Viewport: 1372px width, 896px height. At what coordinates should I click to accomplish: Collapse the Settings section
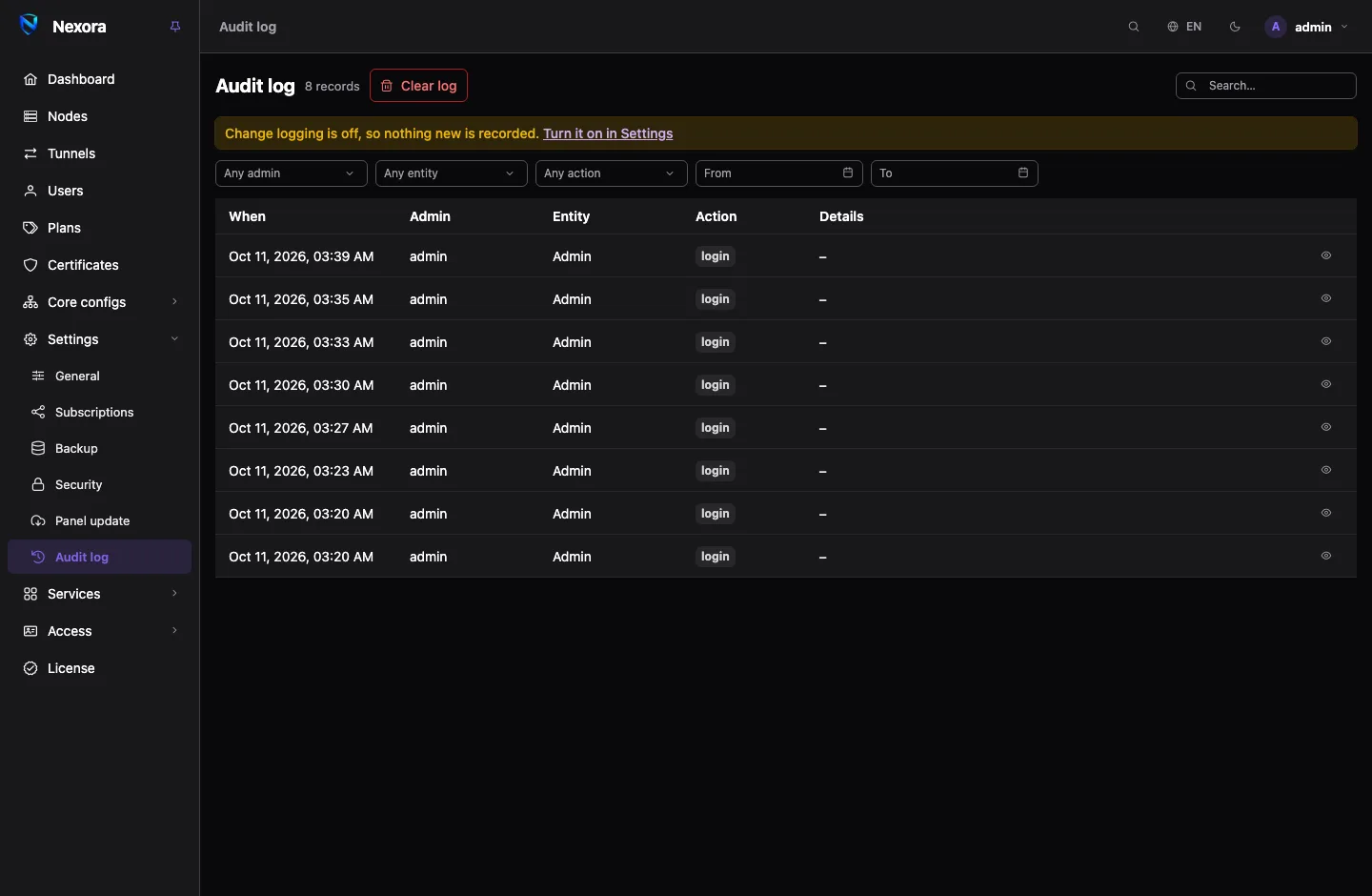pos(99,339)
